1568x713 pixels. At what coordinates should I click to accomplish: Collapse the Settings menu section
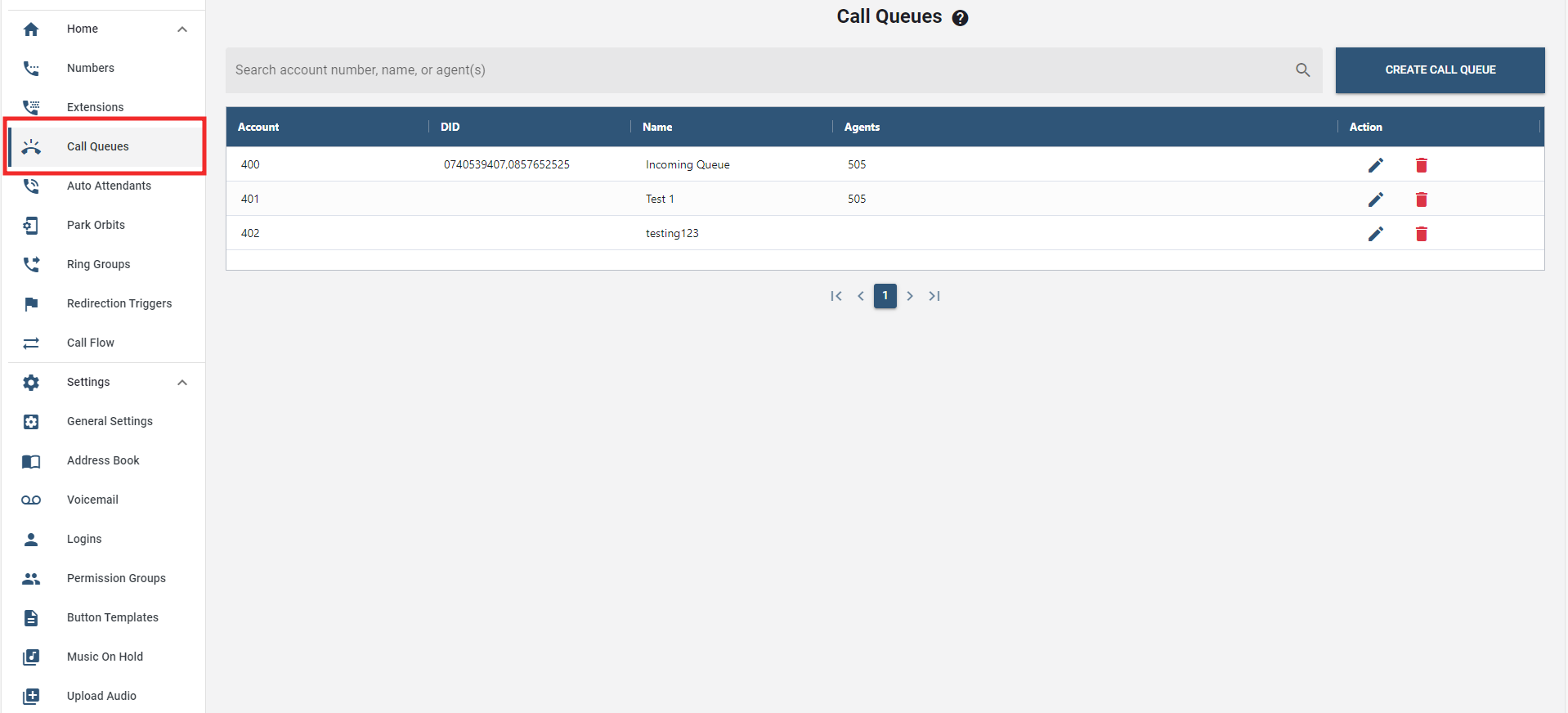click(x=182, y=383)
